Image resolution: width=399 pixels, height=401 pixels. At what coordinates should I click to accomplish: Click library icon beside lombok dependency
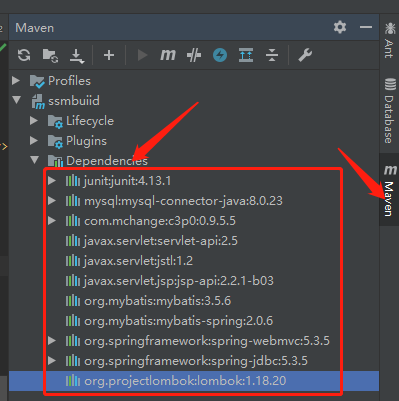point(73,381)
